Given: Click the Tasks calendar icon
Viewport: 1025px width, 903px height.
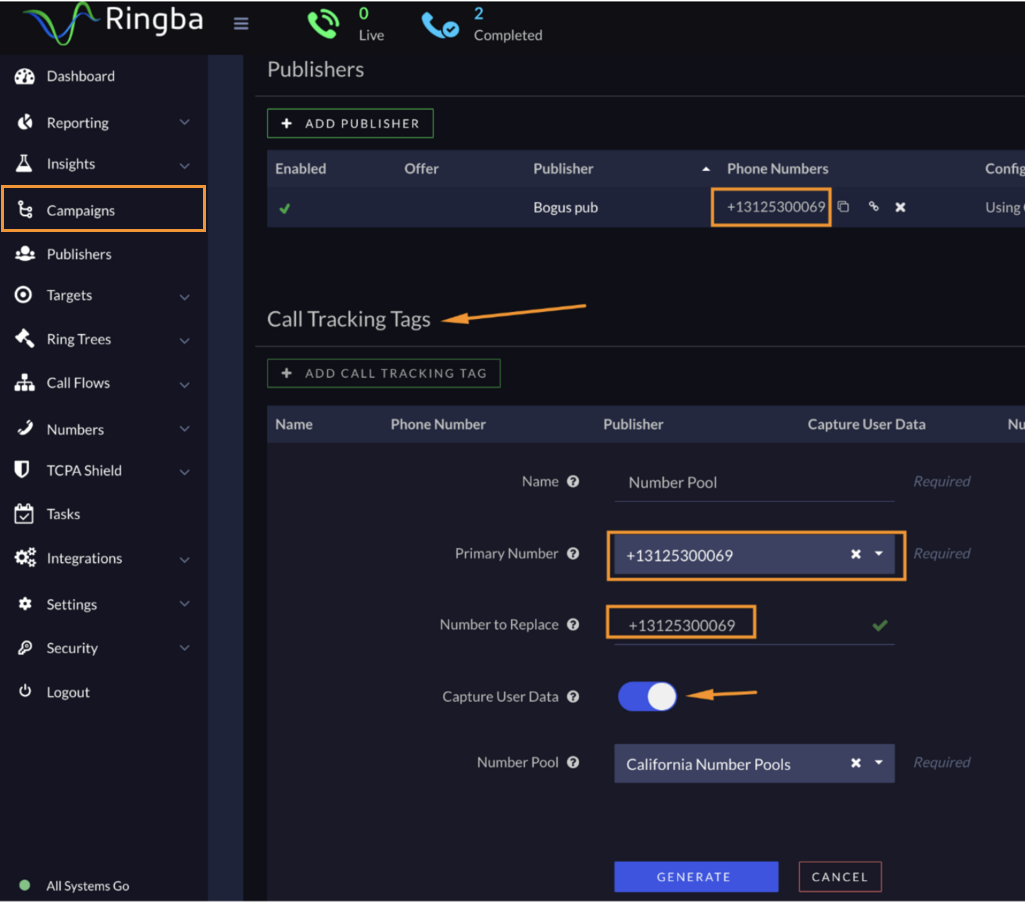Looking at the screenshot, I should [24, 514].
